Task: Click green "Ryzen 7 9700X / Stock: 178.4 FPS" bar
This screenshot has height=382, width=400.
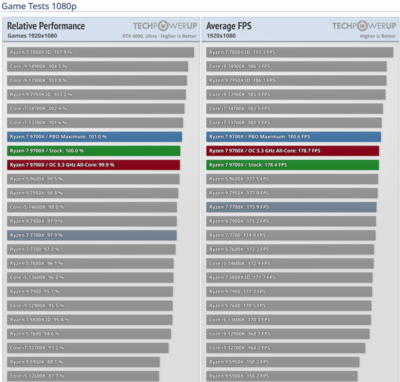Action: (x=293, y=165)
